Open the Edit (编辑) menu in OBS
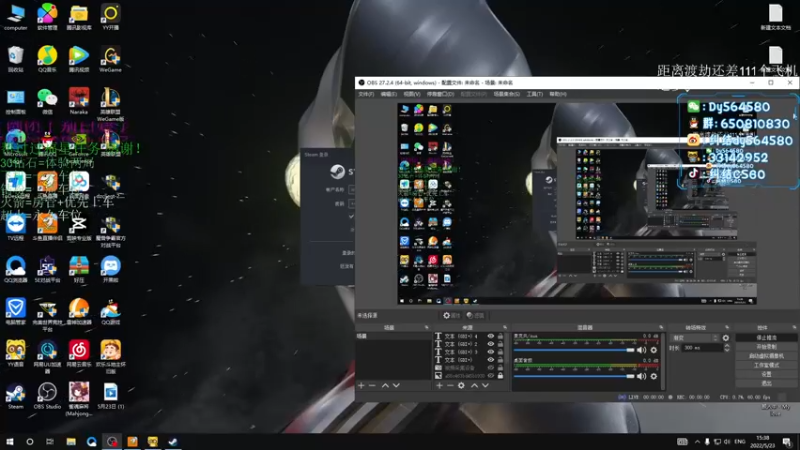Viewport: 800px width, 450px height. pyautogui.click(x=388, y=94)
